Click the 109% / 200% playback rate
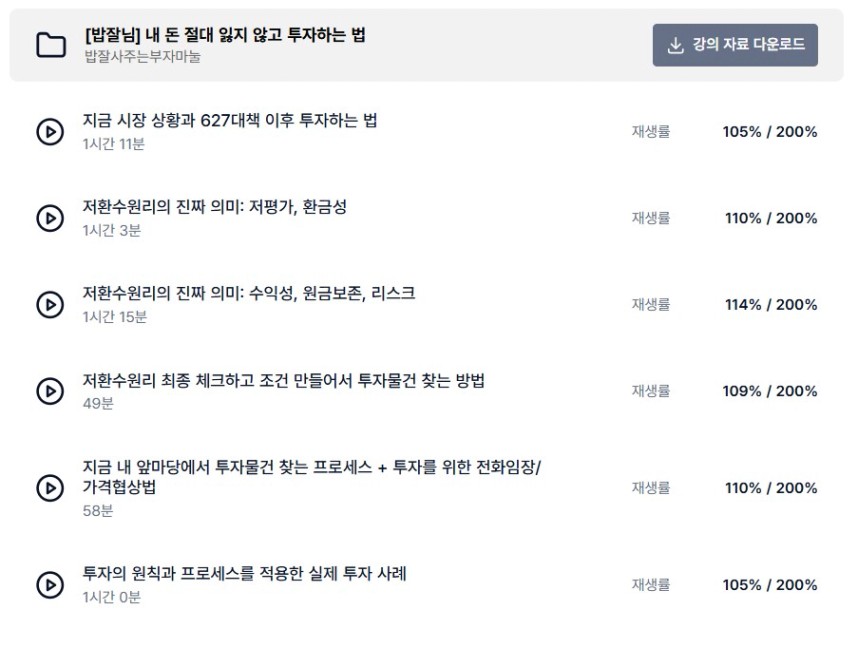Viewport: 858px width, 648px height. (x=770, y=391)
